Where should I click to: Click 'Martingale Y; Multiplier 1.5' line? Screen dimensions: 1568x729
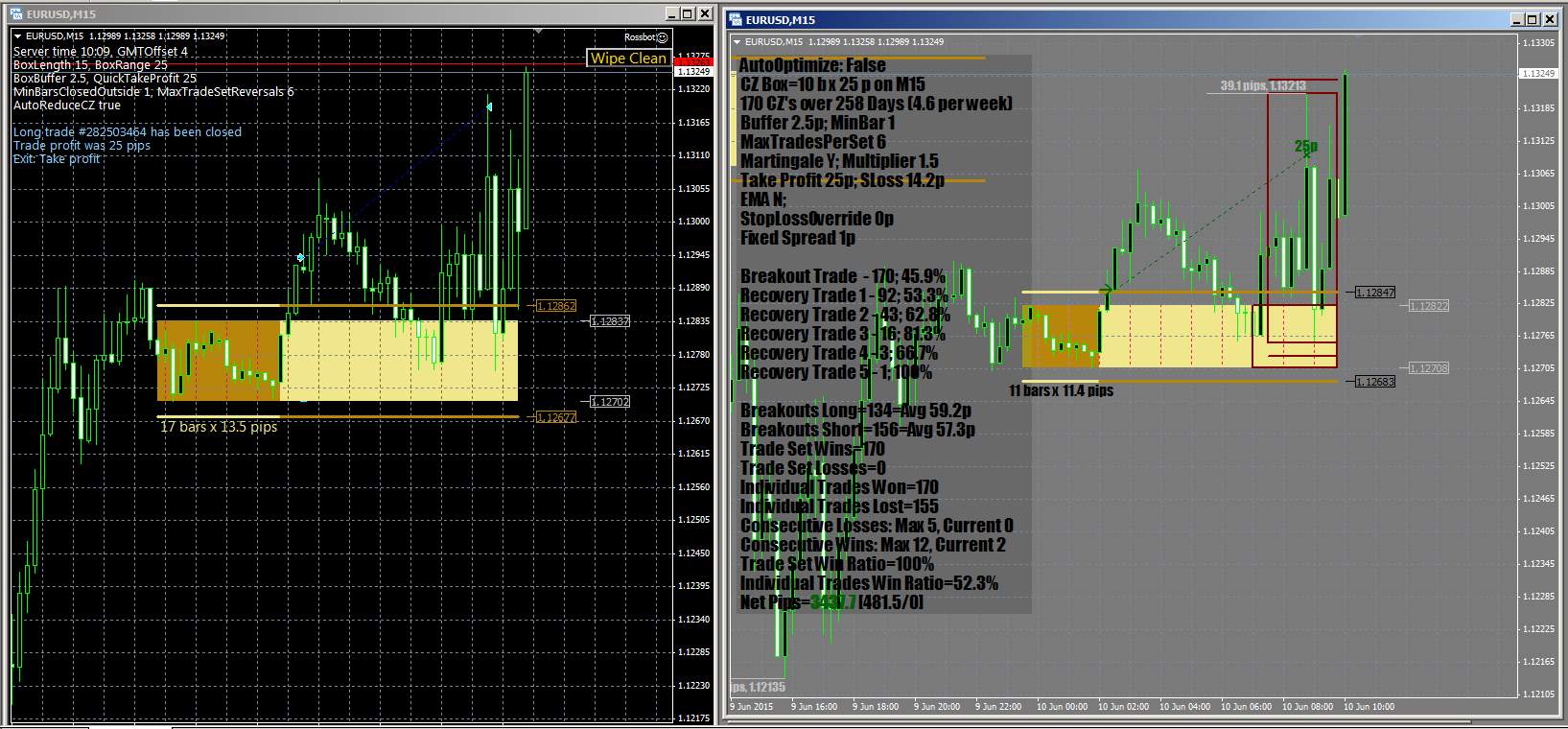(839, 161)
